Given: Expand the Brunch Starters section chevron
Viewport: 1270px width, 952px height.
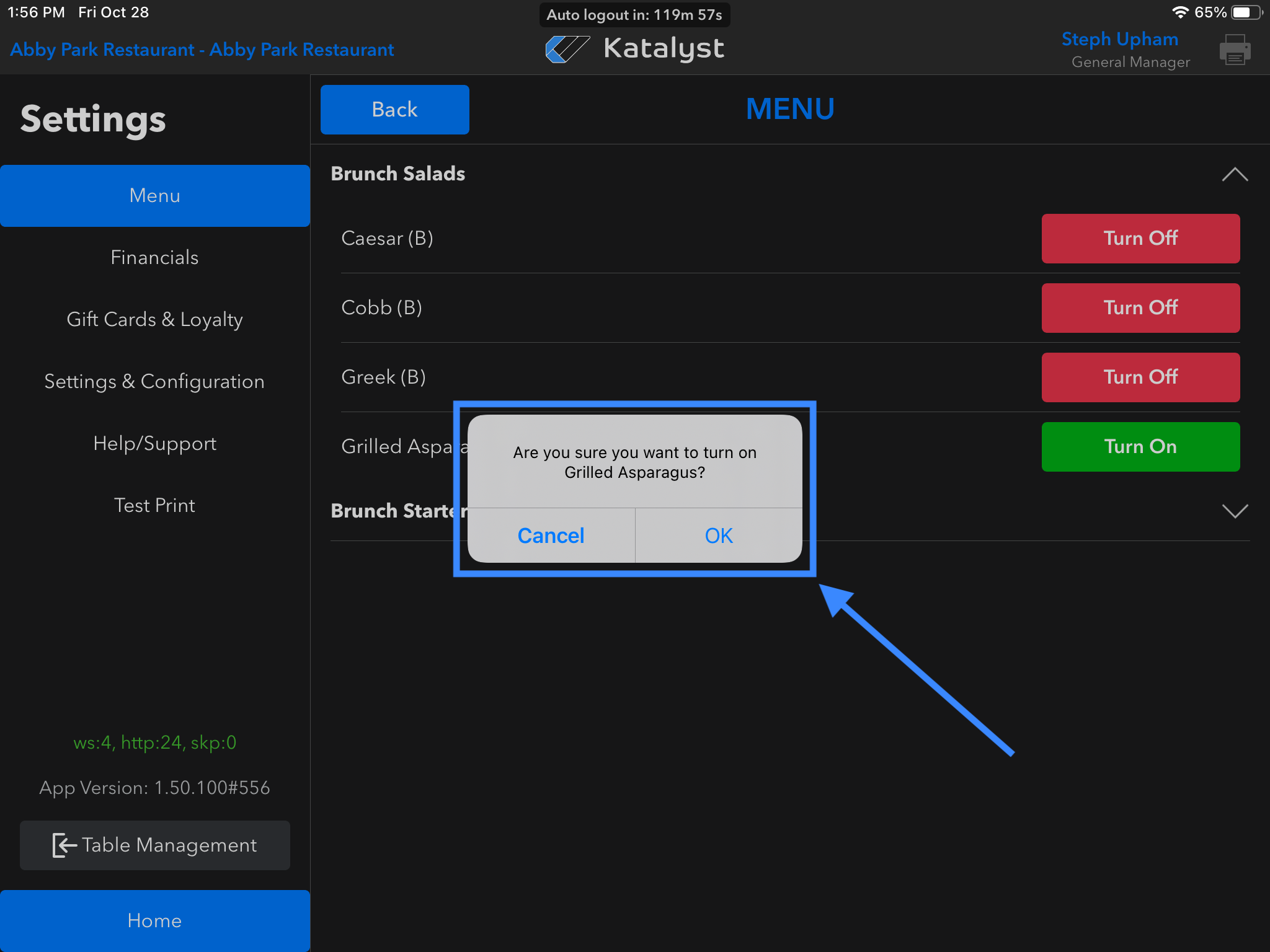Looking at the screenshot, I should [x=1234, y=511].
